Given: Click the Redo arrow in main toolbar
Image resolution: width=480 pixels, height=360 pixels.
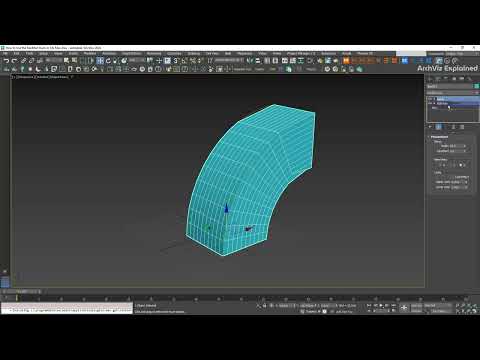Looking at the screenshot, I should (14, 61).
